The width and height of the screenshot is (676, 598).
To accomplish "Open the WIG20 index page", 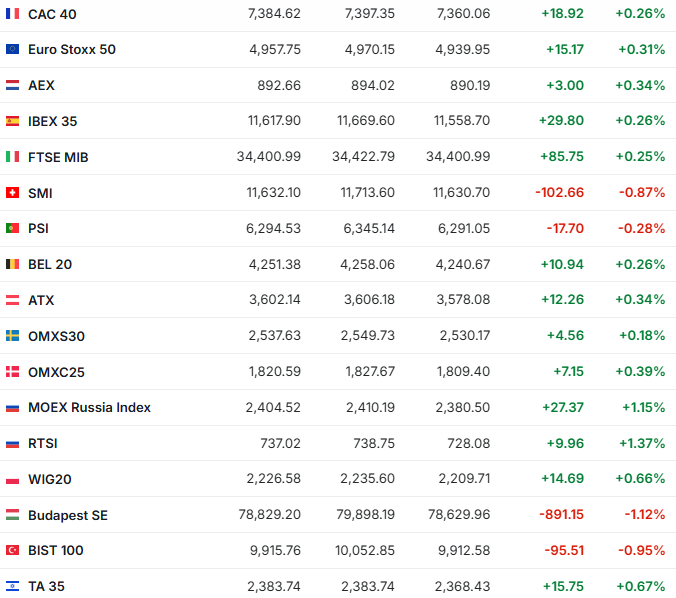I will coord(49,479).
